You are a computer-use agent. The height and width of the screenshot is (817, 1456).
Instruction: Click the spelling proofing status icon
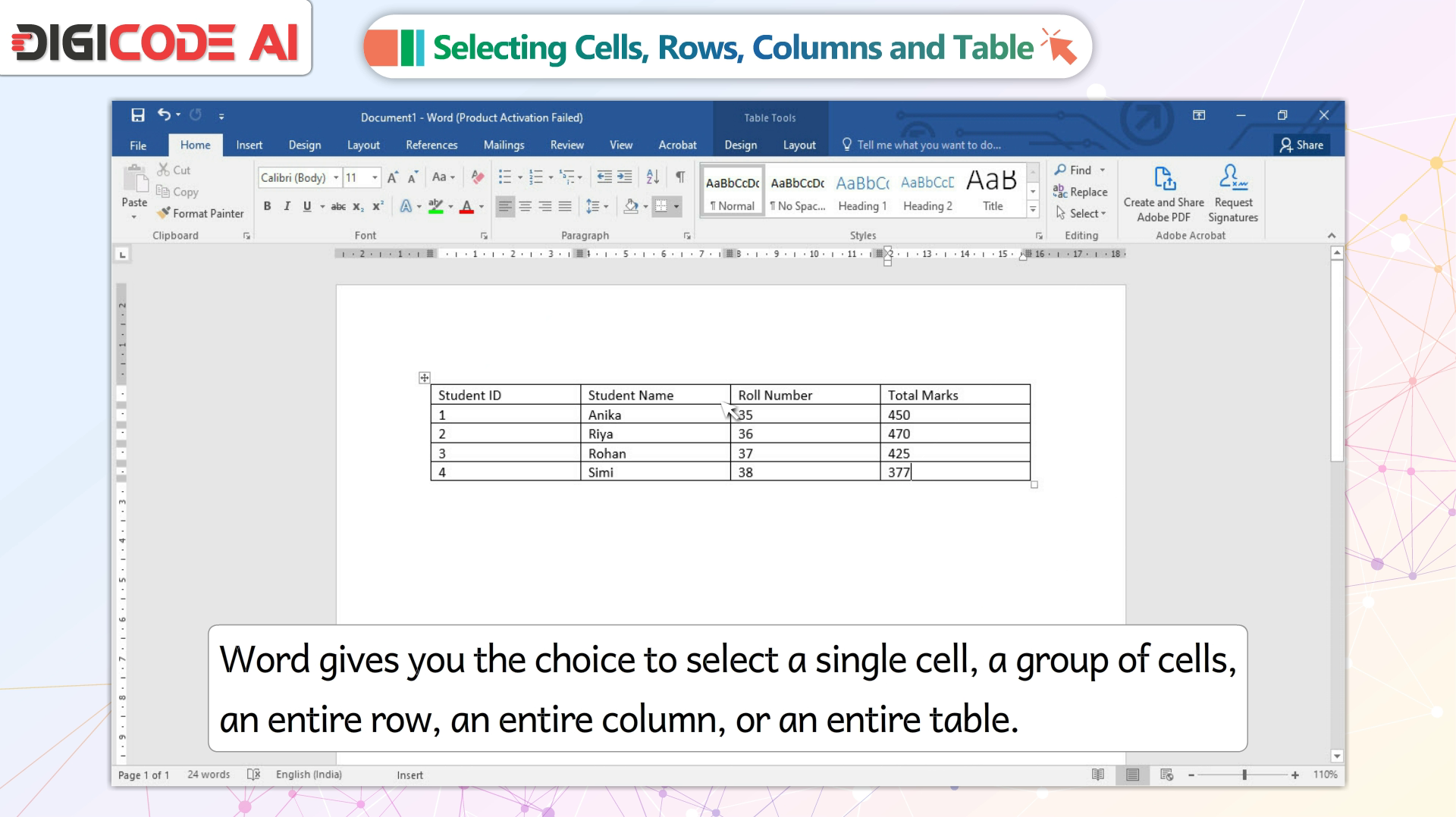[254, 775]
